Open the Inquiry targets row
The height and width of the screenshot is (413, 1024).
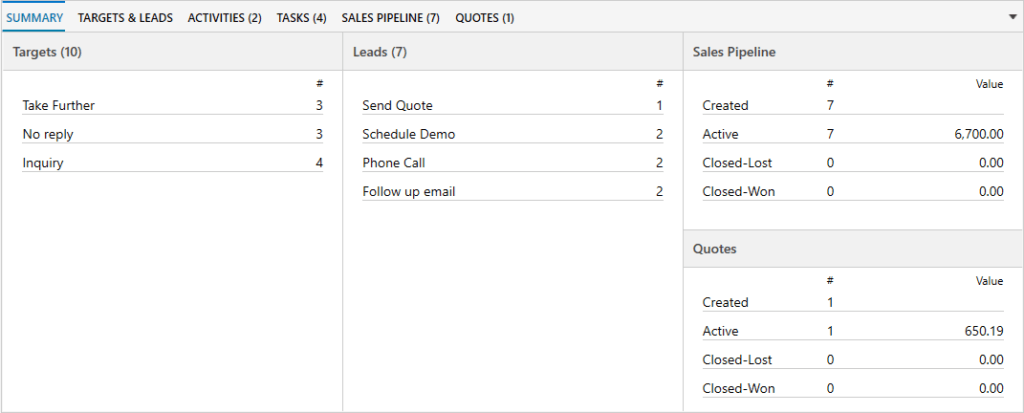(x=172, y=163)
